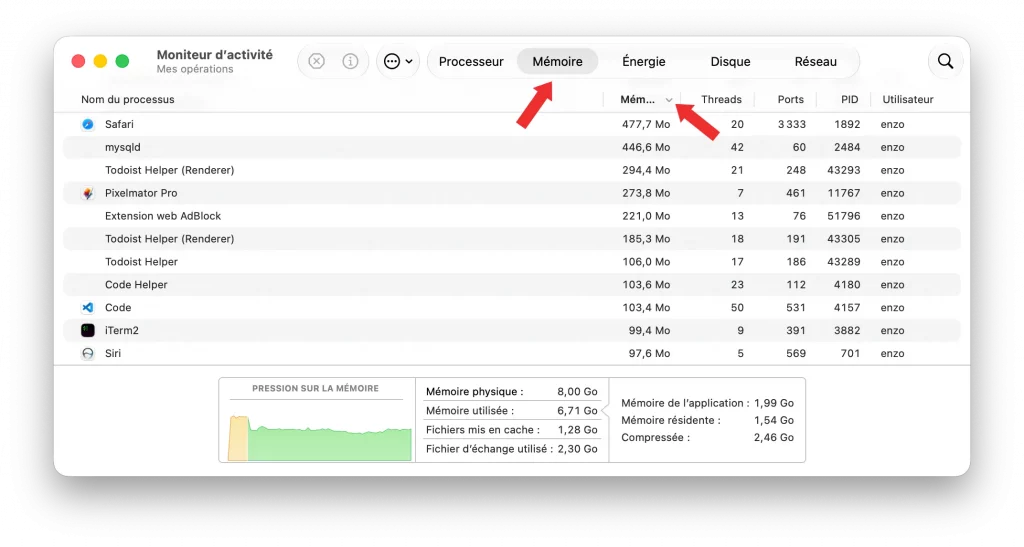Click the Mémoire physique 8,00 Go entry

pos(511,392)
